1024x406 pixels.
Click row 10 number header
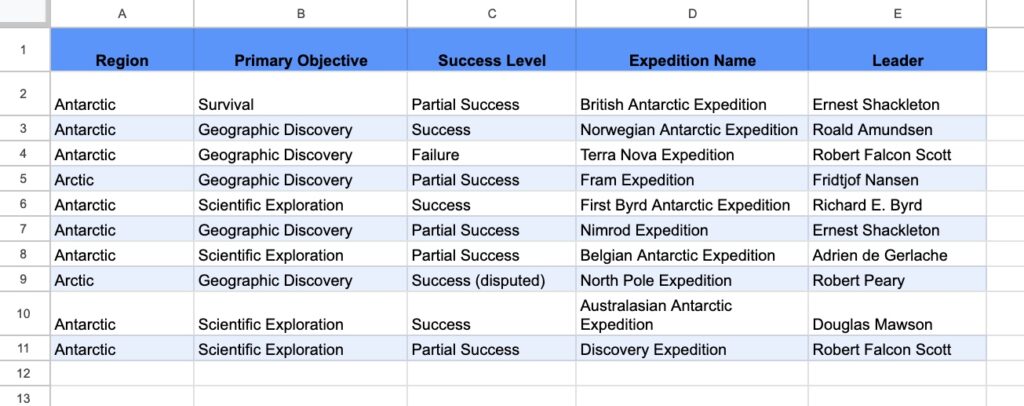coord(24,315)
